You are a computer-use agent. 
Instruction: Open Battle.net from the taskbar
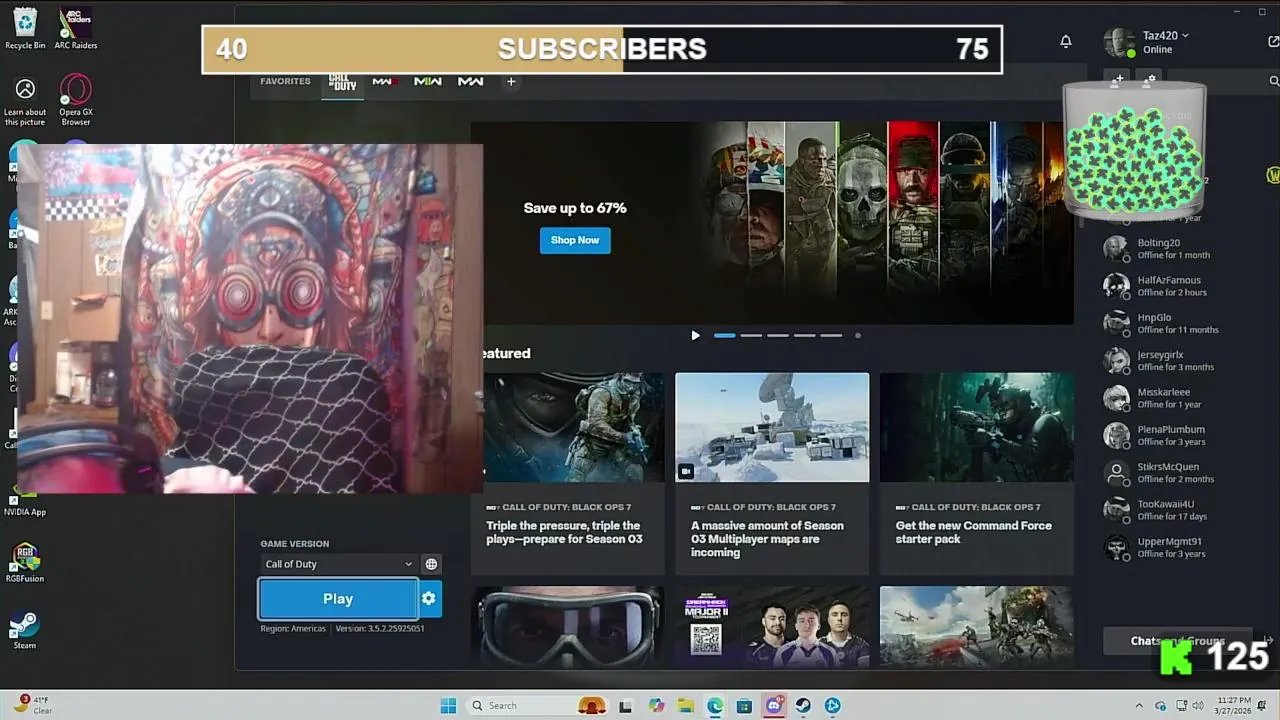tap(833, 706)
